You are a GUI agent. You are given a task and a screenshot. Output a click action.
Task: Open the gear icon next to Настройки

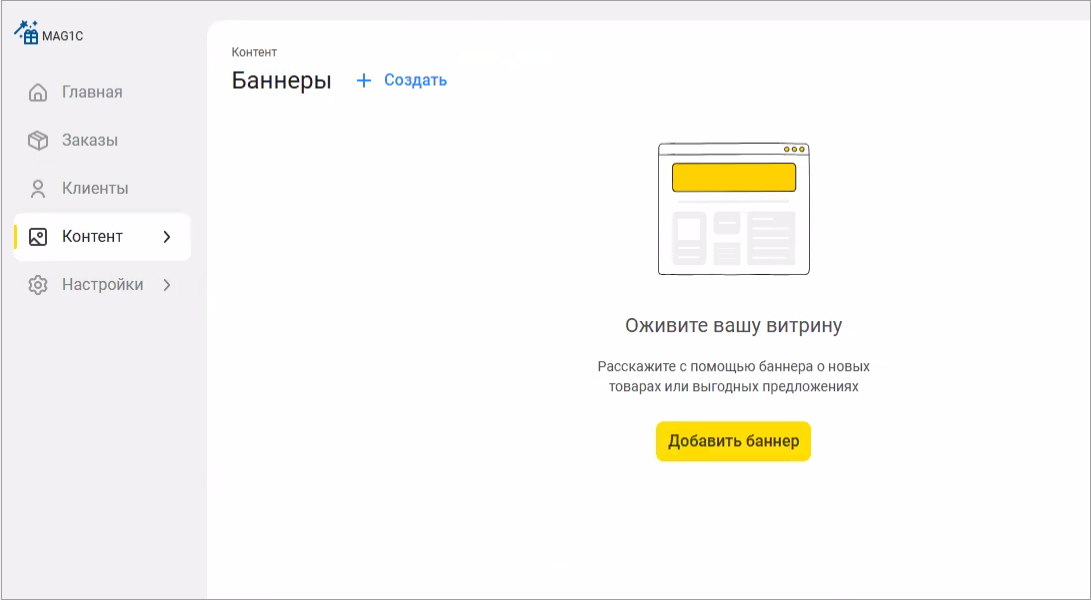coord(38,284)
